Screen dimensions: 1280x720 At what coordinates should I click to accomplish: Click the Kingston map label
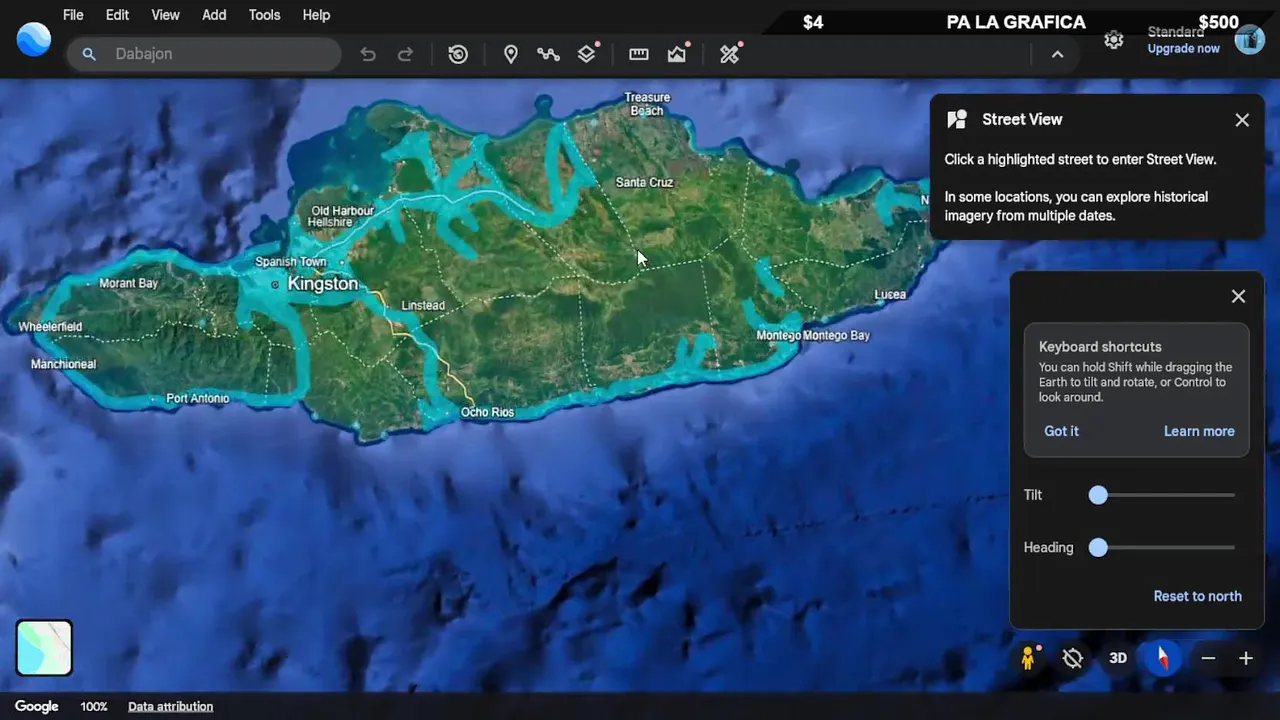tap(322, 284)
